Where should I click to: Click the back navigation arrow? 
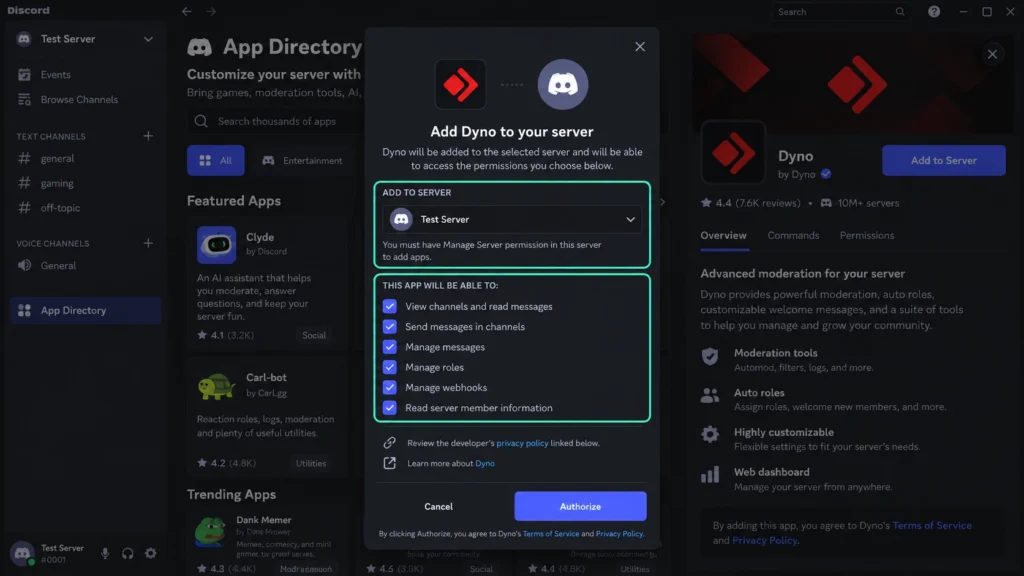pyautogui.click(x=187, y=11)
